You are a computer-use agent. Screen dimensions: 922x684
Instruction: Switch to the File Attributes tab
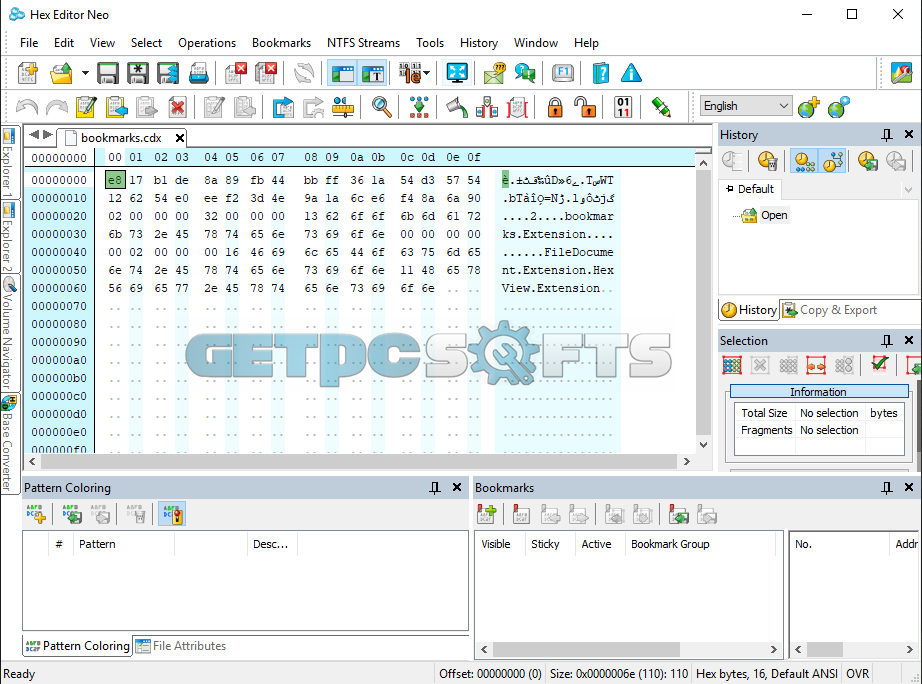click(x=181, y=646)
